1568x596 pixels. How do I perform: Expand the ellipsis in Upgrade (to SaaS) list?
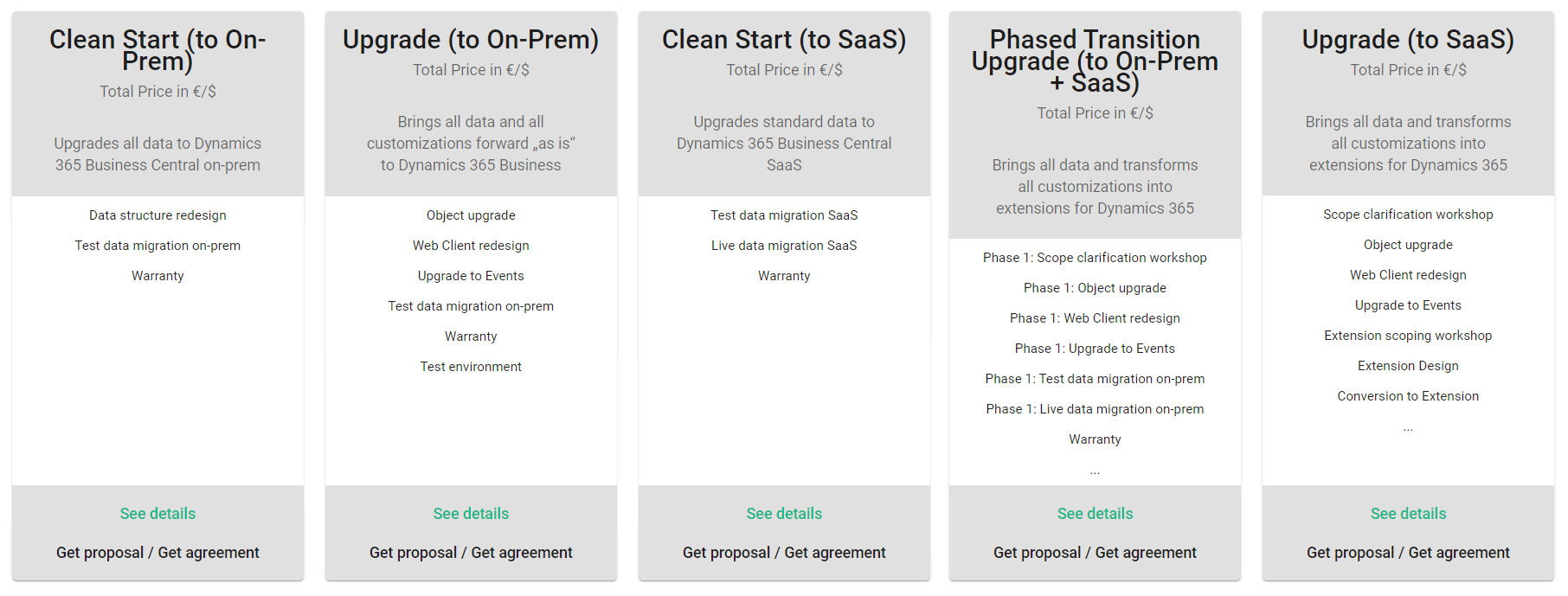1408,428
